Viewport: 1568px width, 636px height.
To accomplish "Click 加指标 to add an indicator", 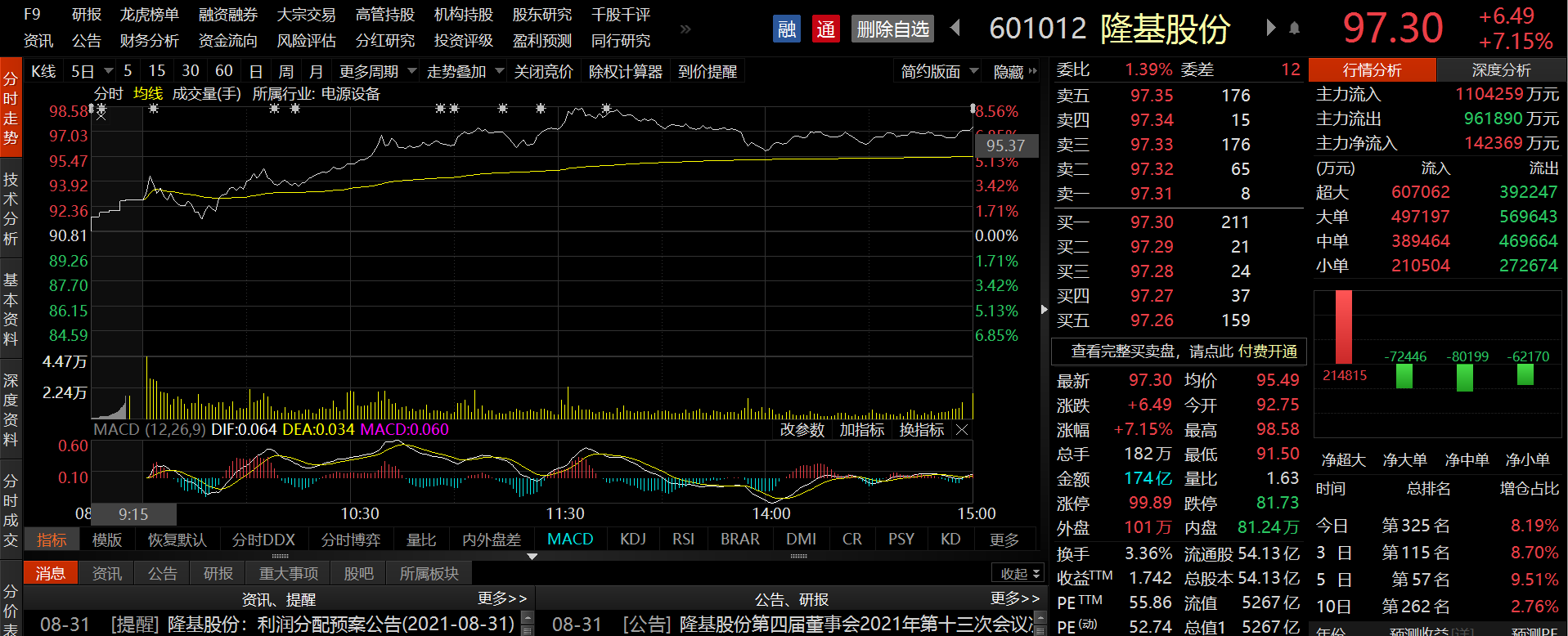I will click(x=862, y=430).
